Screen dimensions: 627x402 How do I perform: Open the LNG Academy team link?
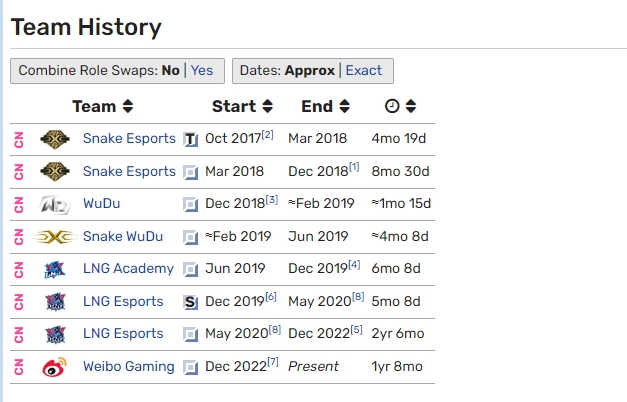click(x=128, y=268)
